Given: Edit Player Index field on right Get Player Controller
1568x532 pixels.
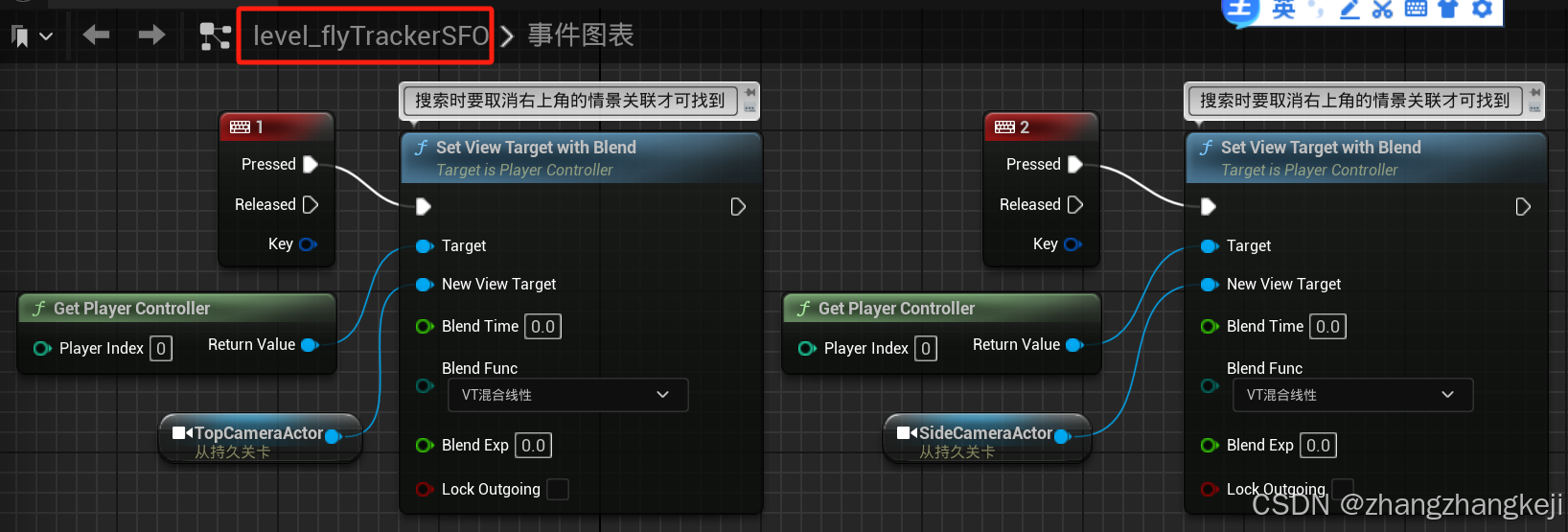Looking at the screenshot, I should pyautogui.click(x=926, y=348).
